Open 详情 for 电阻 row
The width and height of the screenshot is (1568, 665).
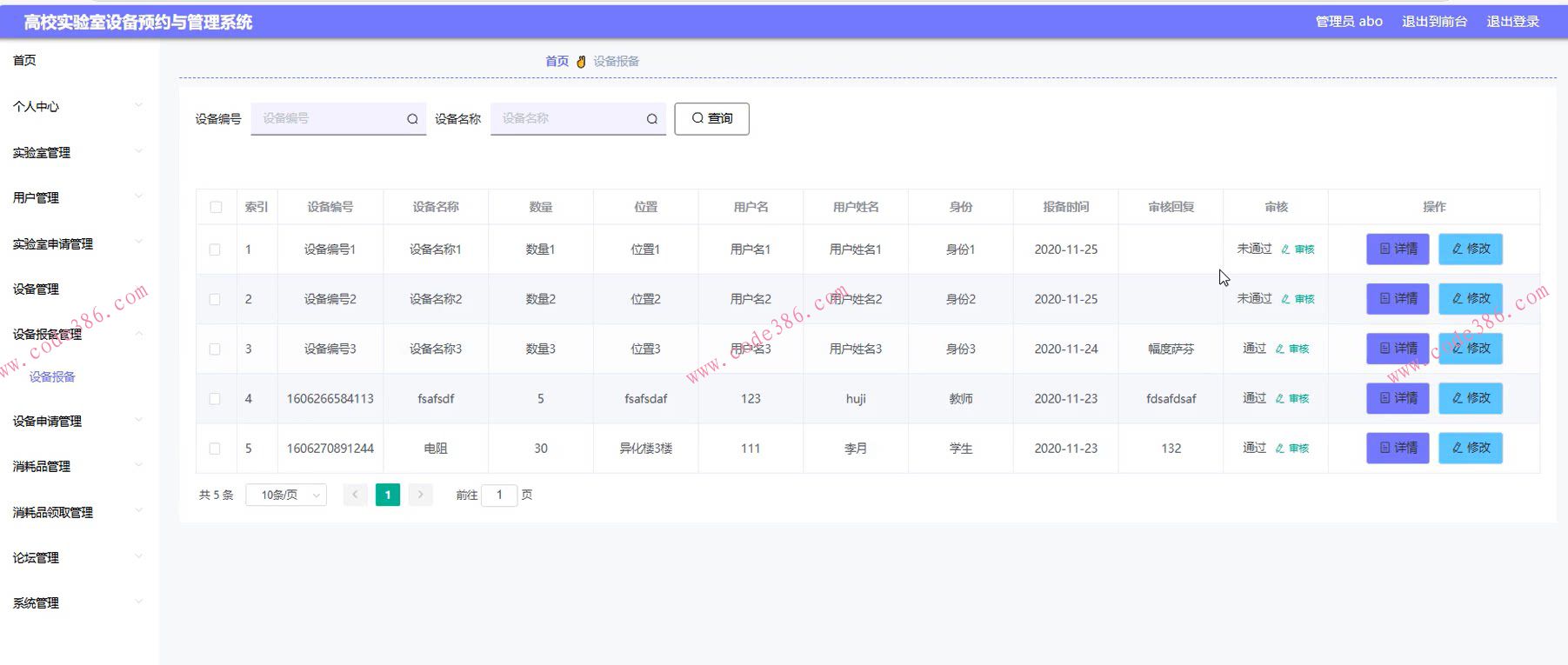click(1398, 448)
